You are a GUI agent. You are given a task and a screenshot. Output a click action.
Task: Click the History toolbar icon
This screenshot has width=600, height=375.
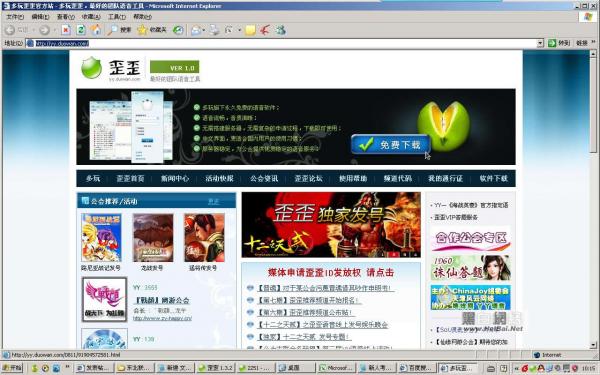pyautogui.click(x=178, y=30)
